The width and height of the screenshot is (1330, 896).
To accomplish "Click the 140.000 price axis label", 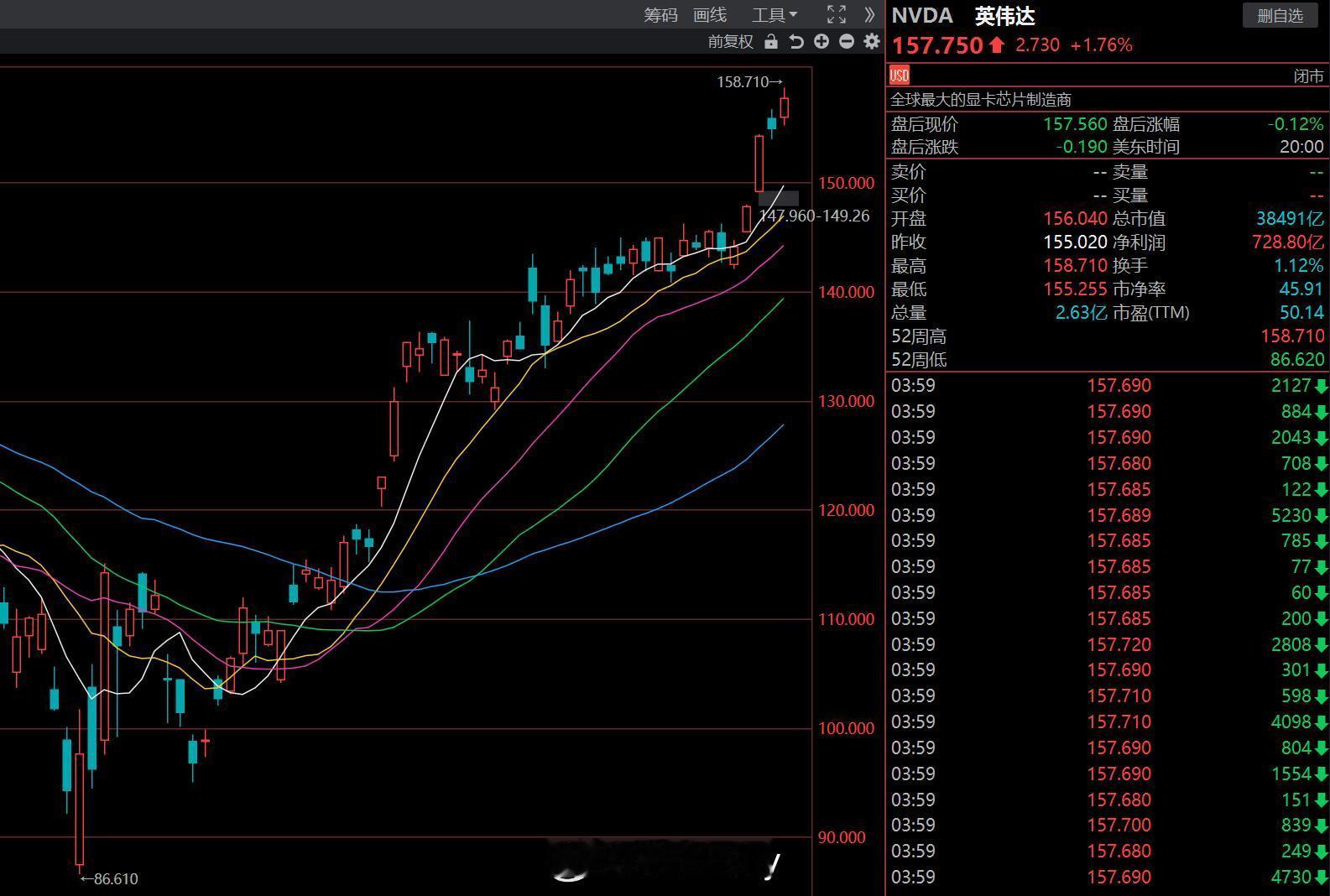I will point(846,292).
